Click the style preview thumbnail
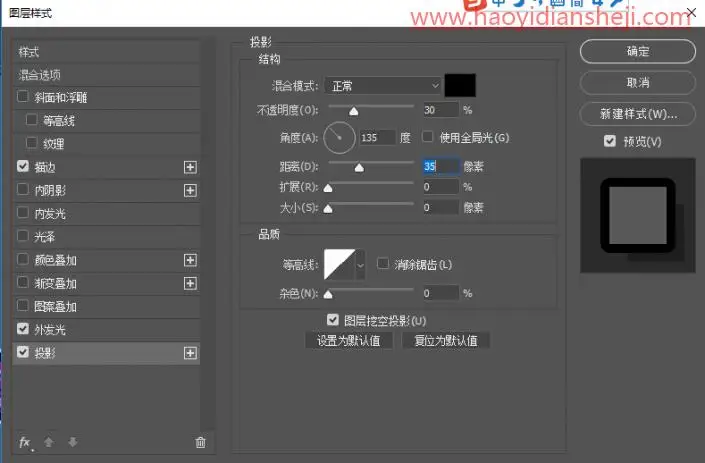 coord(638,215)
